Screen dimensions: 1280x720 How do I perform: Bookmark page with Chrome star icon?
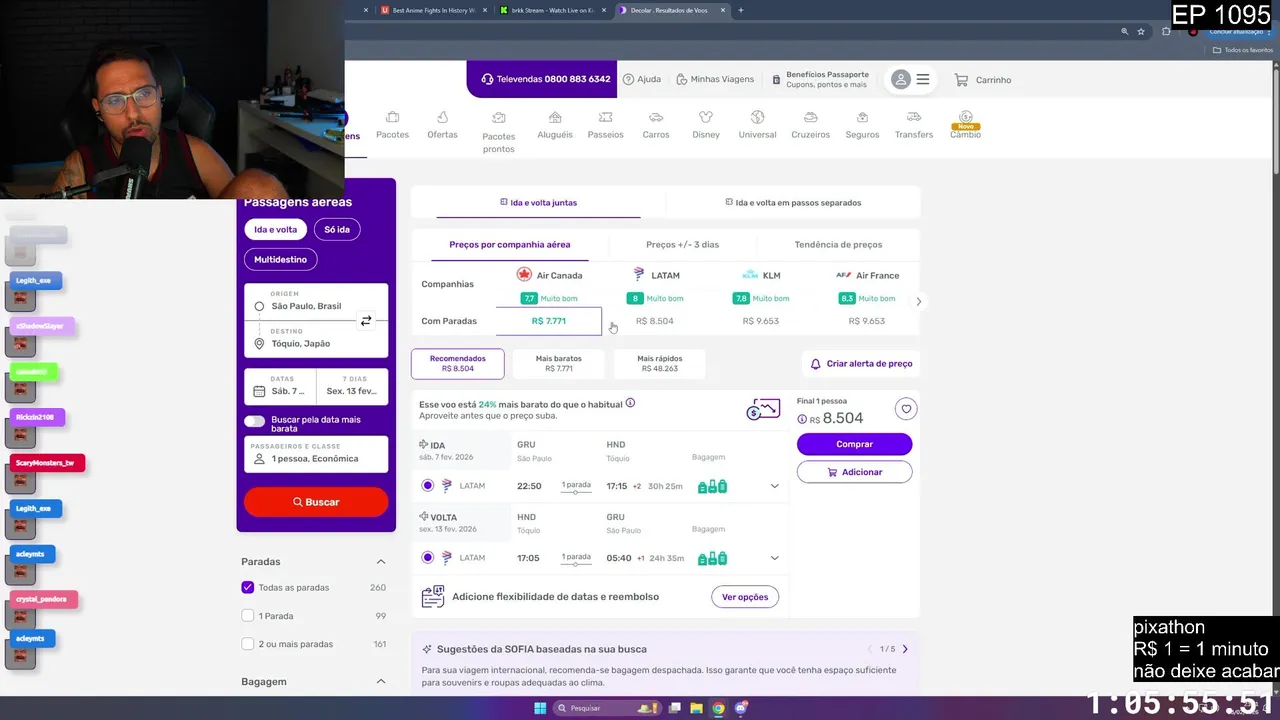point(1141,31)
